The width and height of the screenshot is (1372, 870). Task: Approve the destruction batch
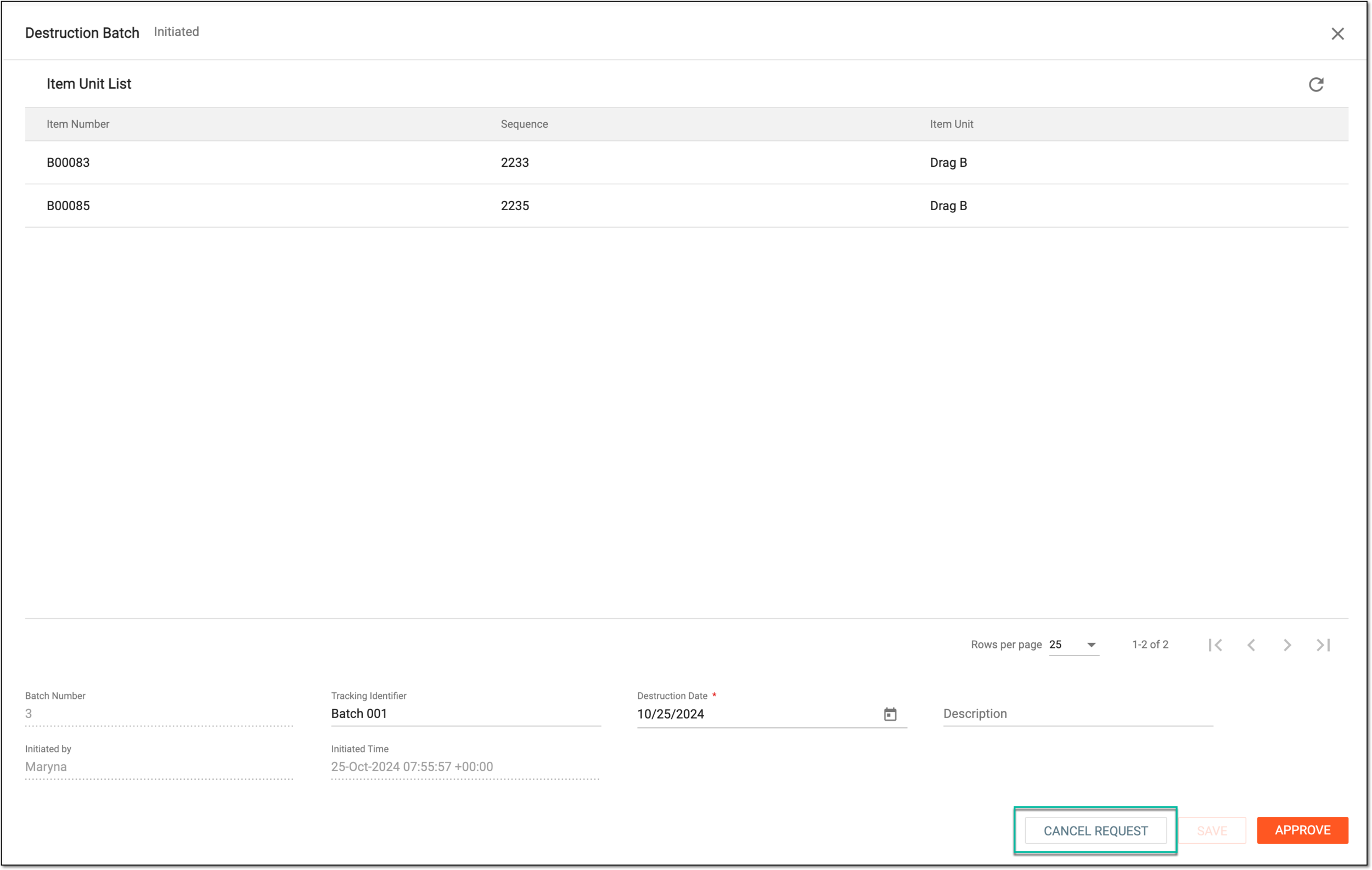pyautogui.click(x=1302, y=829)
